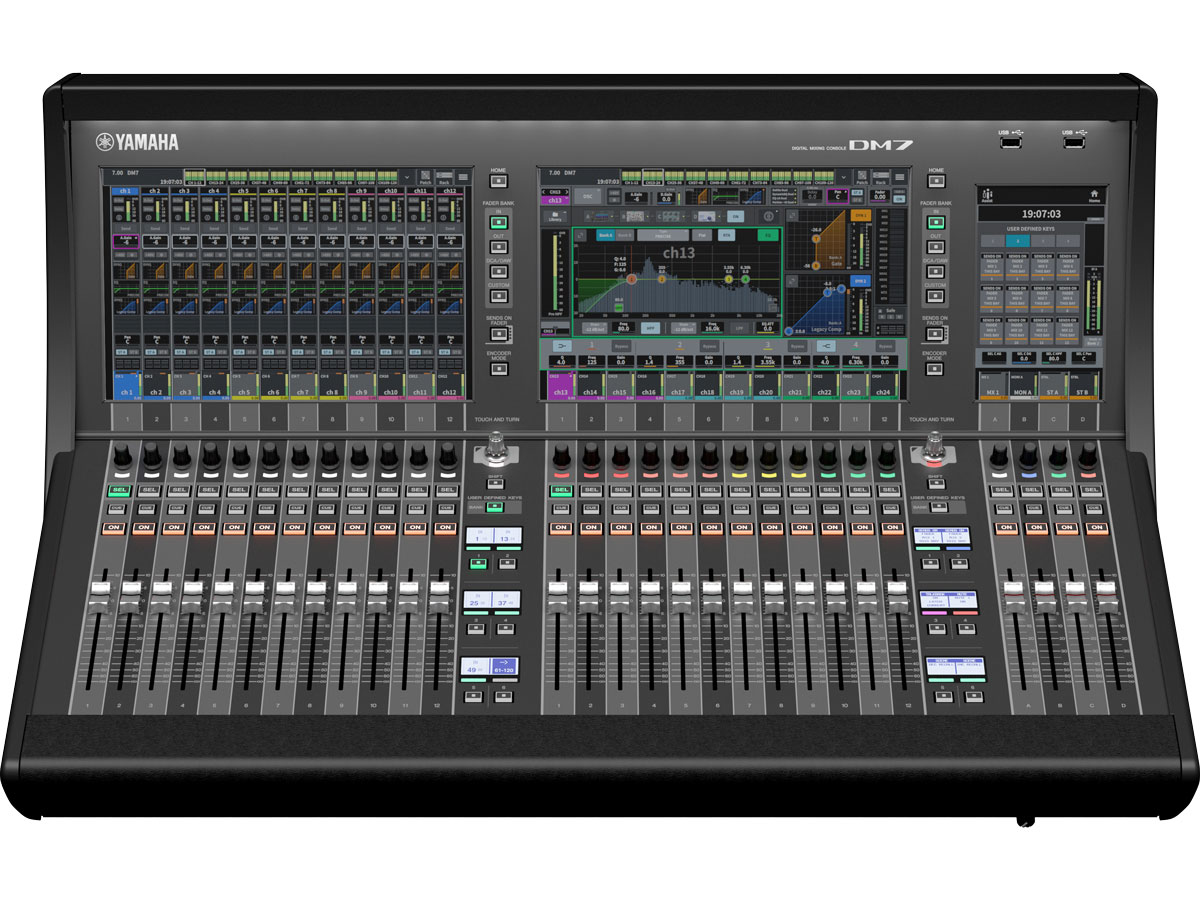
Task: Hit the lit user defined key 1
Action: (x=478, y=564)
